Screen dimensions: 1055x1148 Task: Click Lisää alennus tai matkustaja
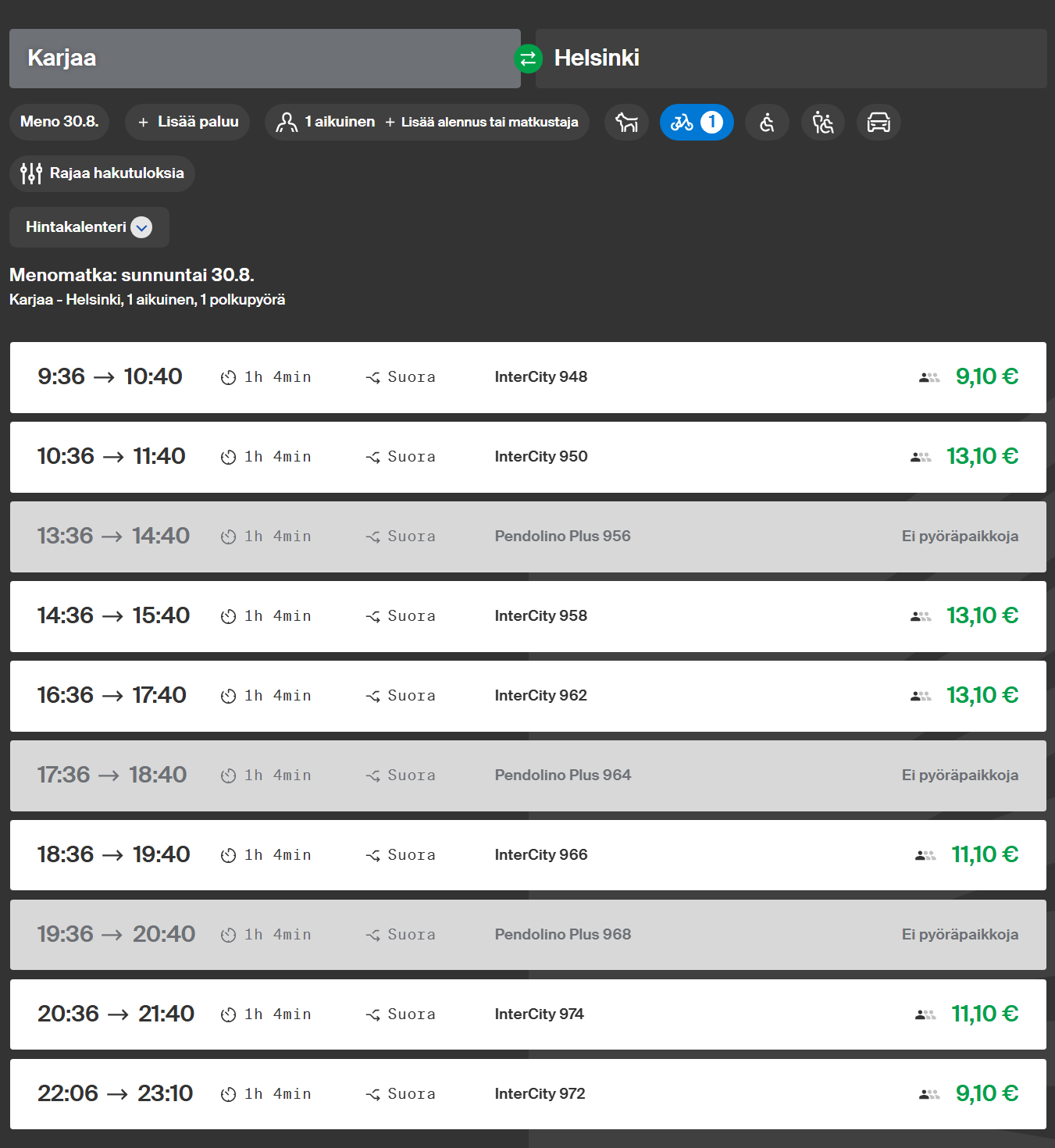tap(482, 122)
